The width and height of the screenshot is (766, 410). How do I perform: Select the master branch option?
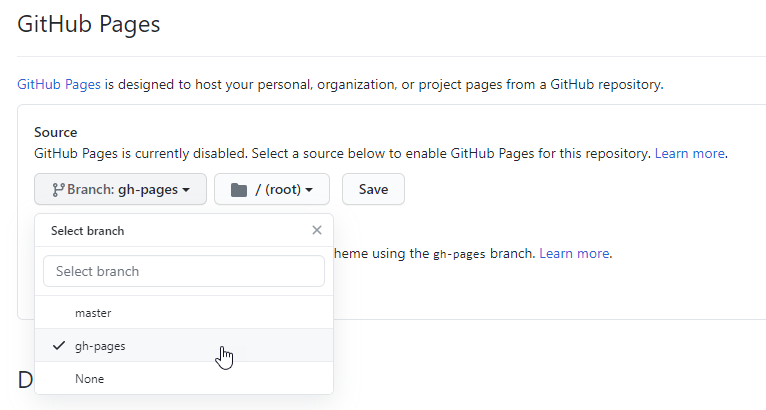(184, 313)
